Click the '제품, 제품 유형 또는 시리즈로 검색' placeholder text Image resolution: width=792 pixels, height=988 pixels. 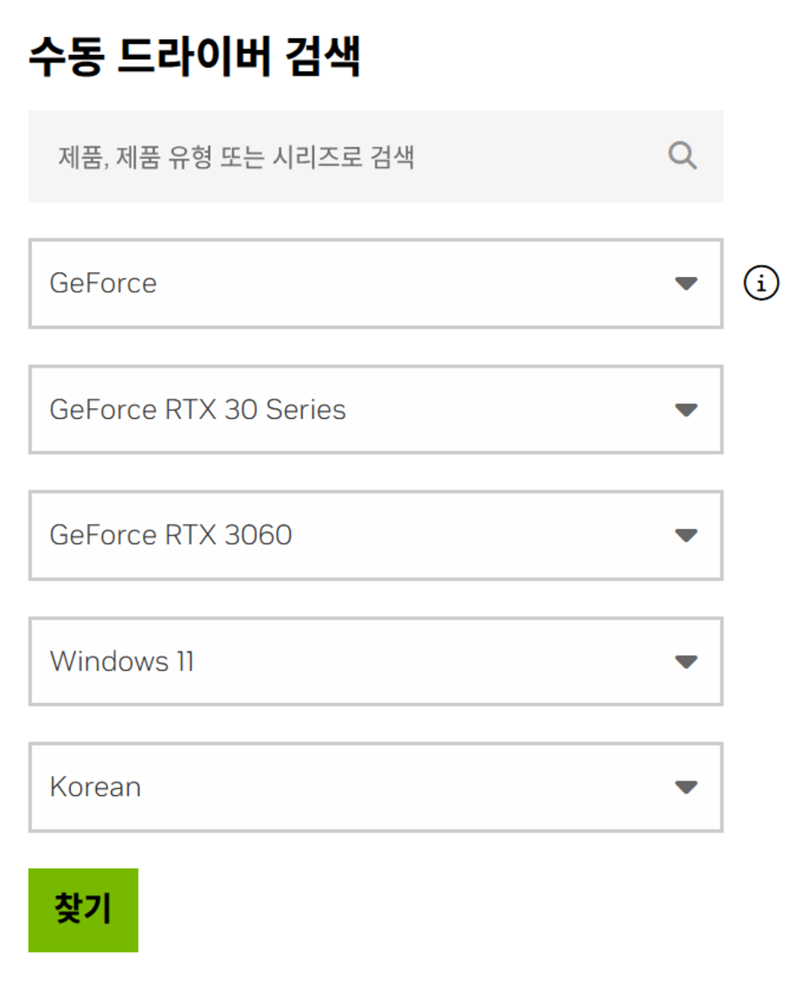click(236, 157)
